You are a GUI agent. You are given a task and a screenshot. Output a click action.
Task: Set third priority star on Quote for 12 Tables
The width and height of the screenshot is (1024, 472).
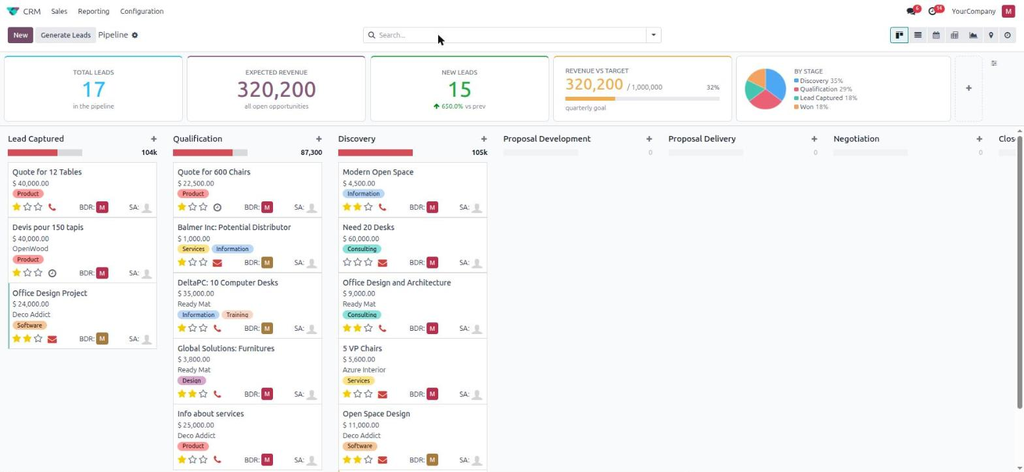38,207
